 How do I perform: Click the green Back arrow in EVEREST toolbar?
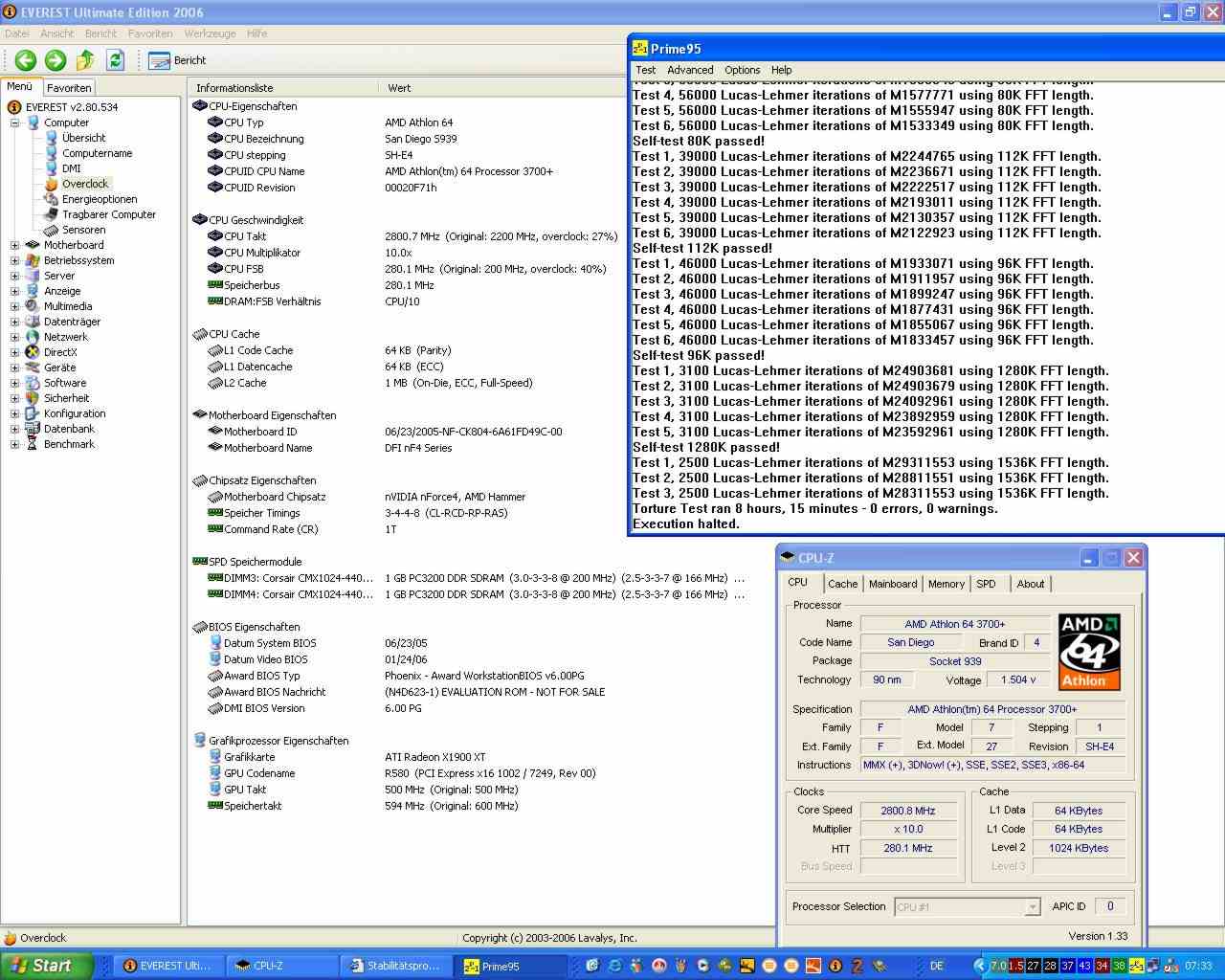click(x=26, y=60)
